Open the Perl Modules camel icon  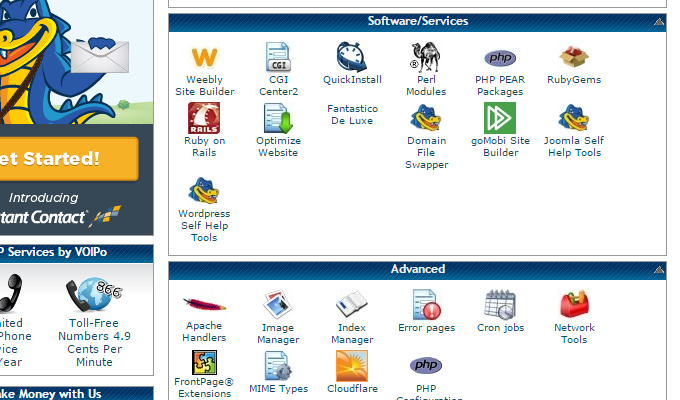425,57
